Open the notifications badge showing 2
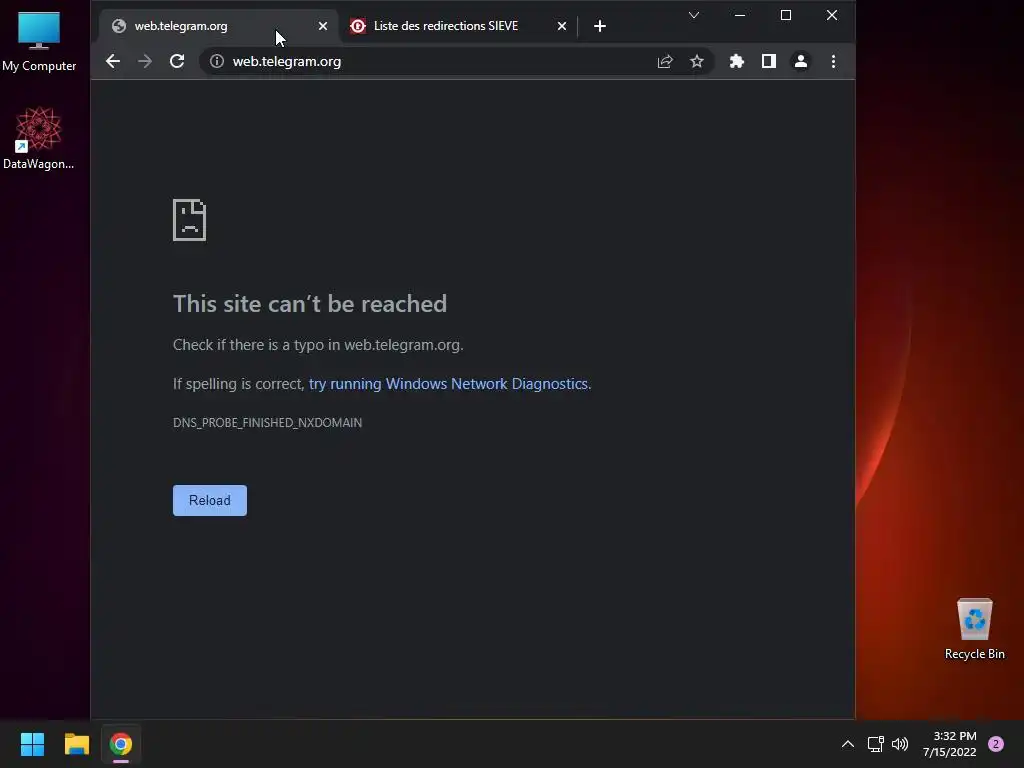This screenshot has width=1024, height=768. (996, 744)
